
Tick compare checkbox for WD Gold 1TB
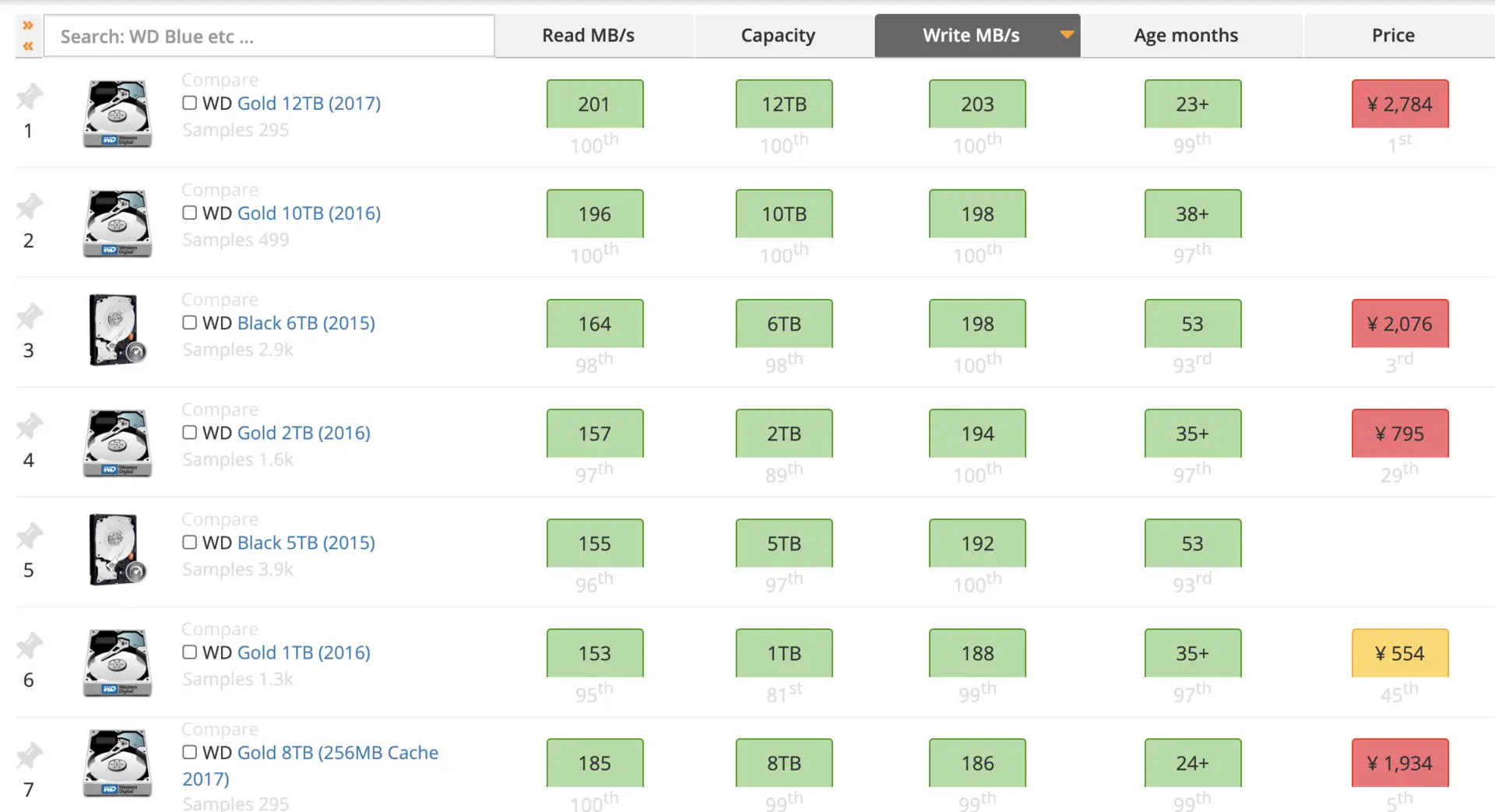coord(189,652)
